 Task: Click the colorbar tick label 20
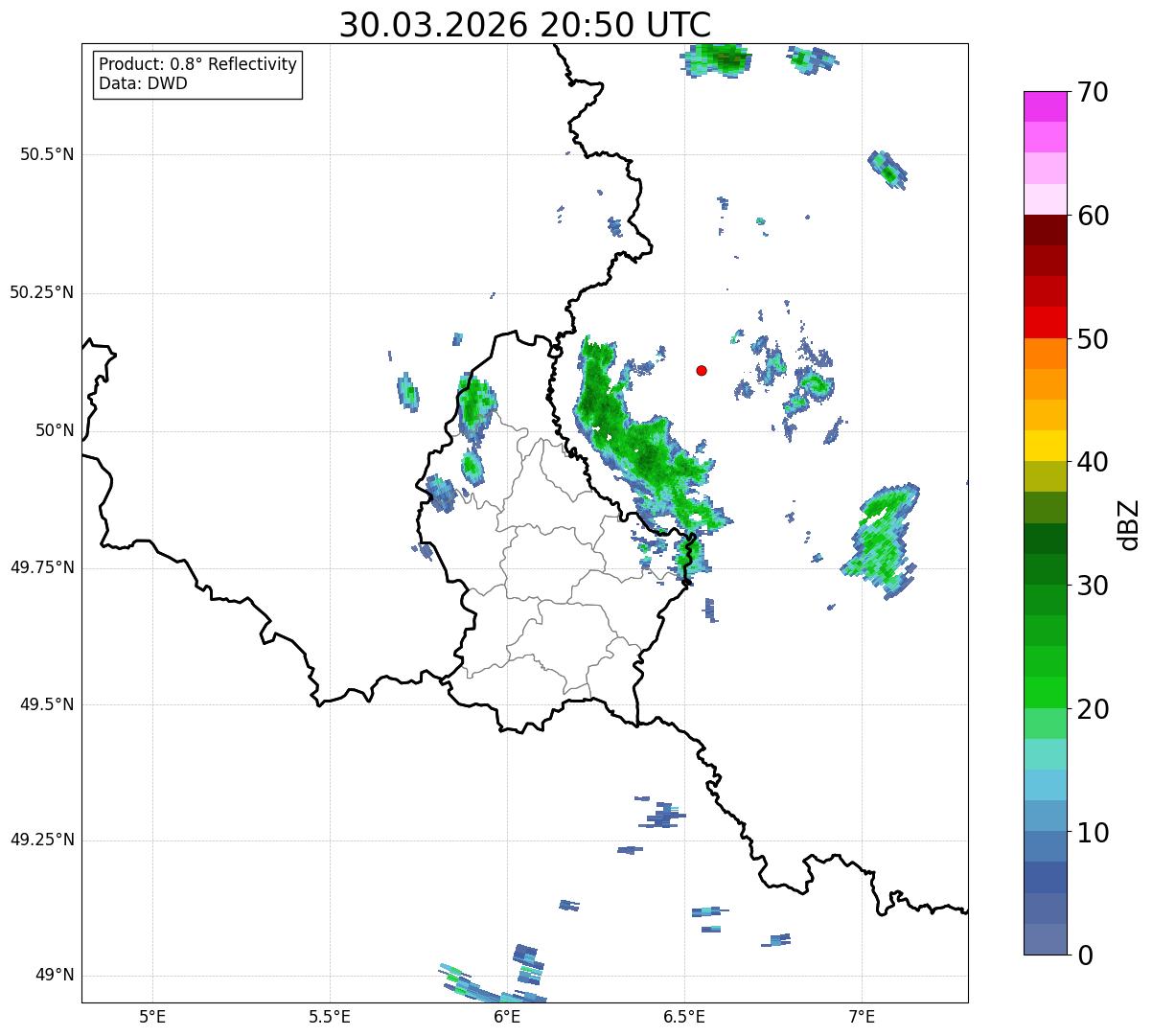click(x=1093, y=708)
